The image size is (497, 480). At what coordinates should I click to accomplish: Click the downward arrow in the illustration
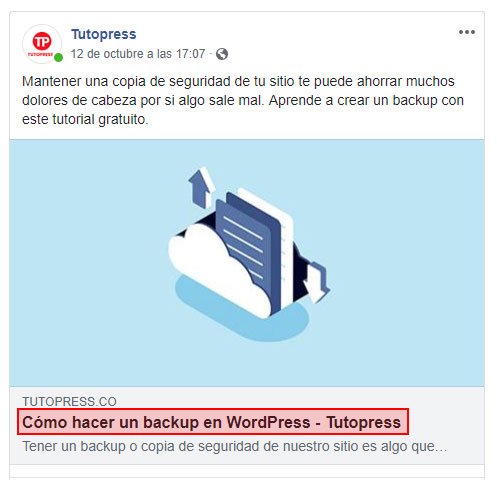[x=317, y=283]
